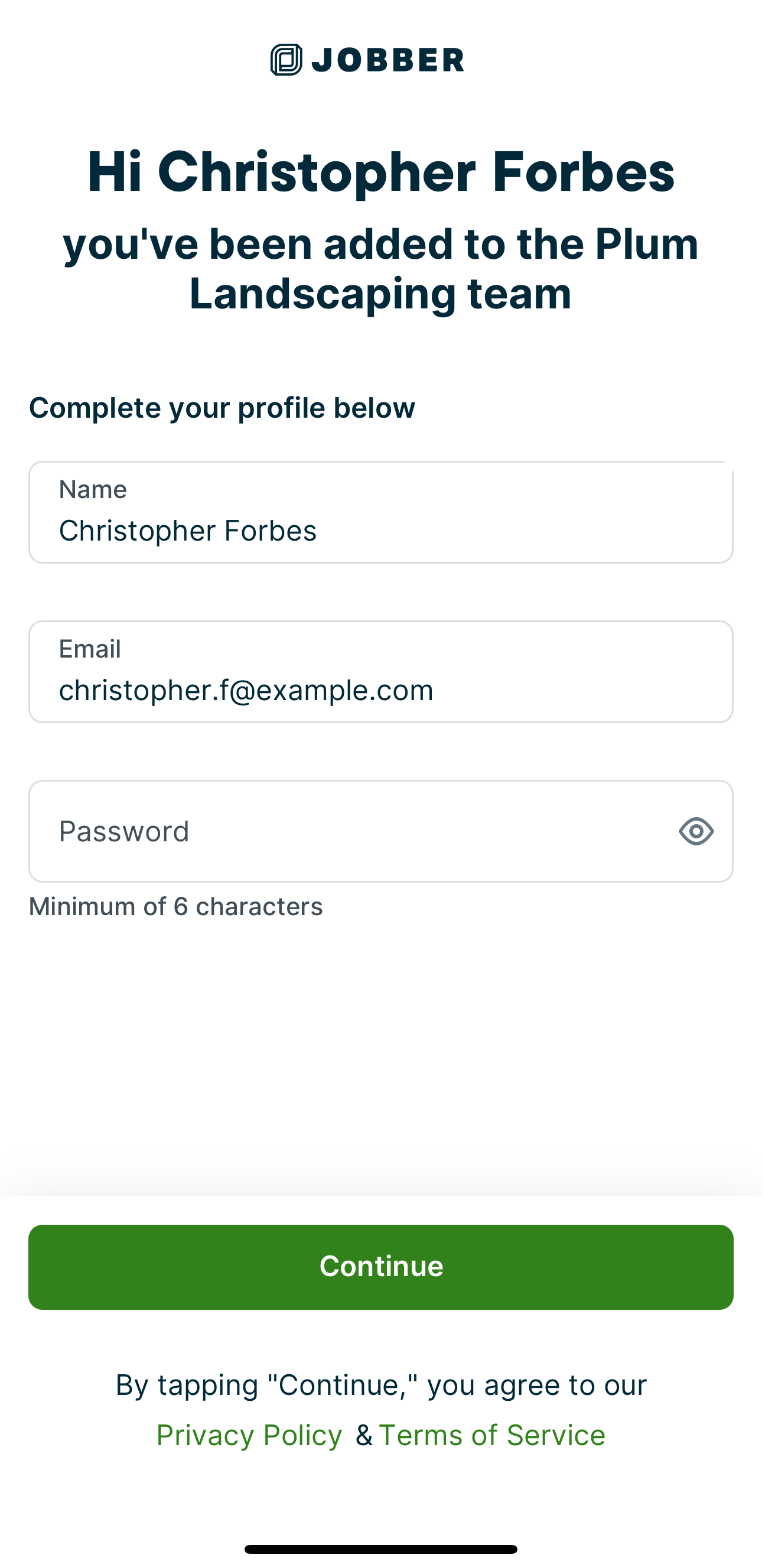The image size is (762, 1568).
Task: Click the ampersand between the policy links
Action: point(364,1435)
